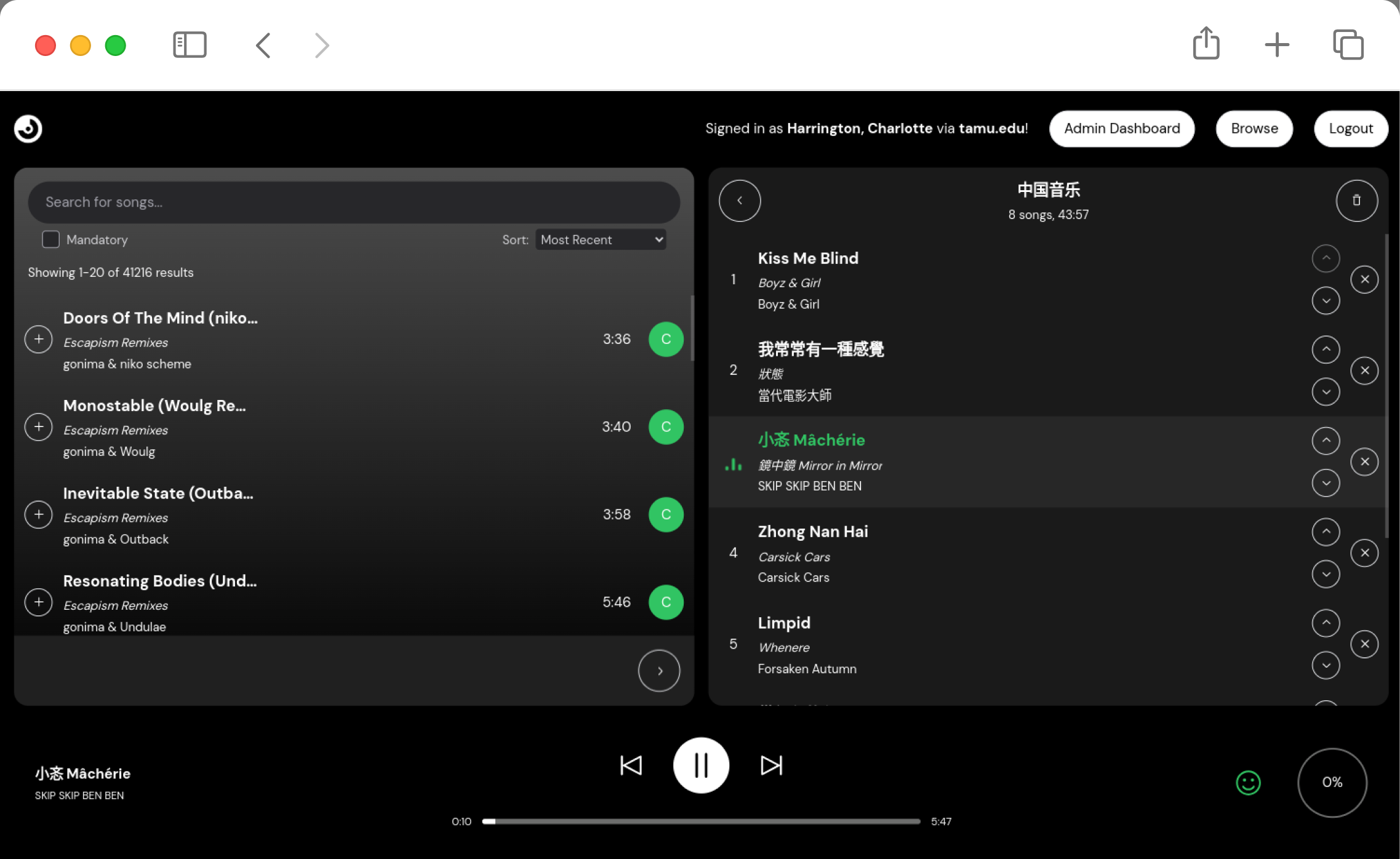Click the Admin Dashboard button
The image size is (1400, 859).
coord(1122,128)
